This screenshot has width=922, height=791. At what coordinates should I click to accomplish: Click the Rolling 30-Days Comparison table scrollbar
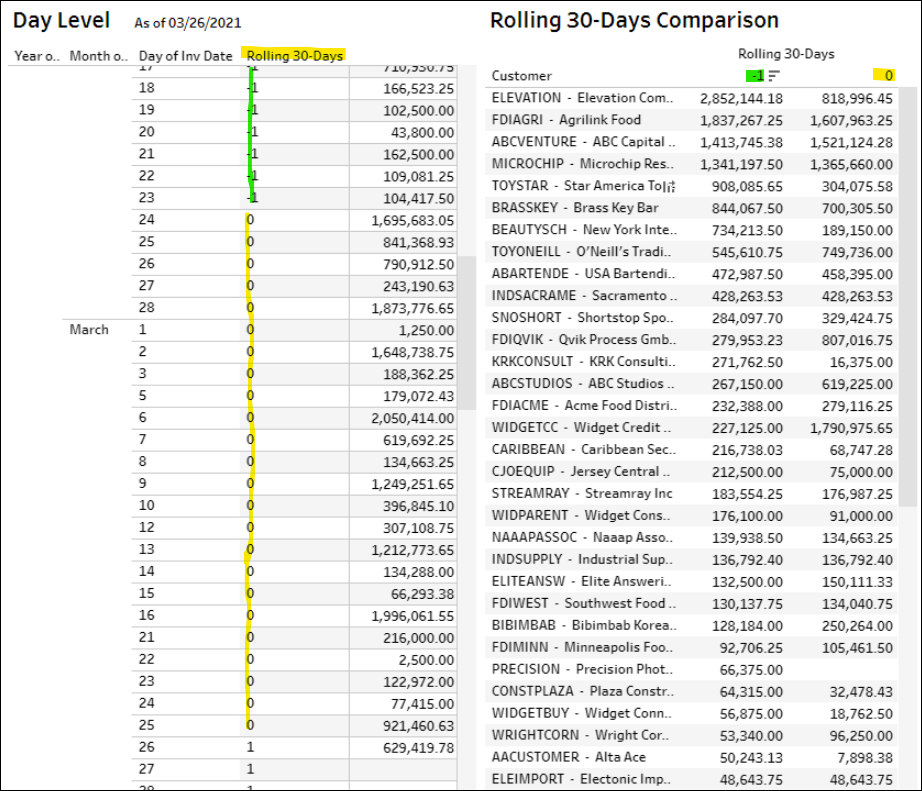pyautogui.click(x=907, y=300)
